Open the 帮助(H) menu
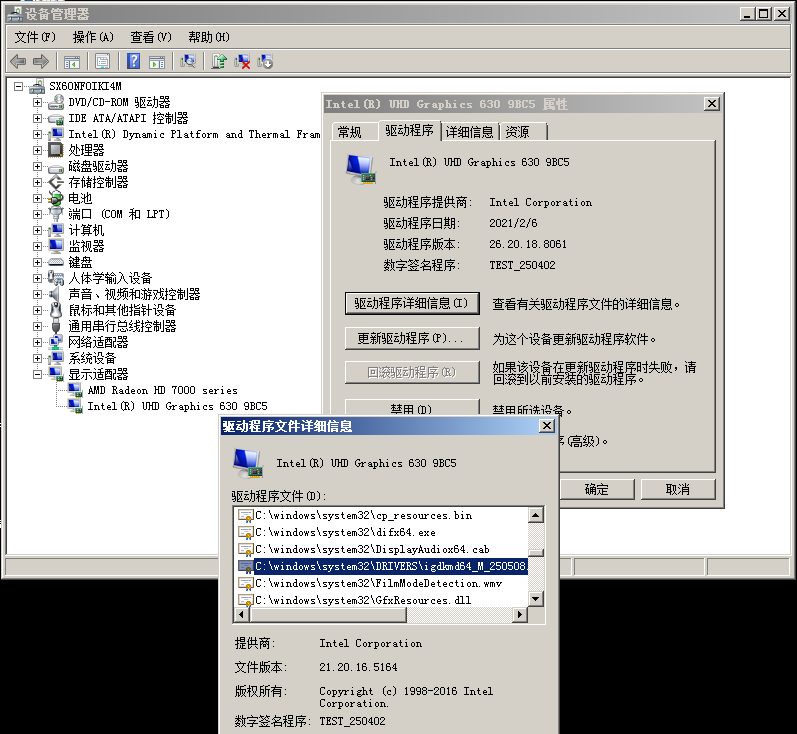This screenshot has width=797, height=734. (x=209, y=37)
